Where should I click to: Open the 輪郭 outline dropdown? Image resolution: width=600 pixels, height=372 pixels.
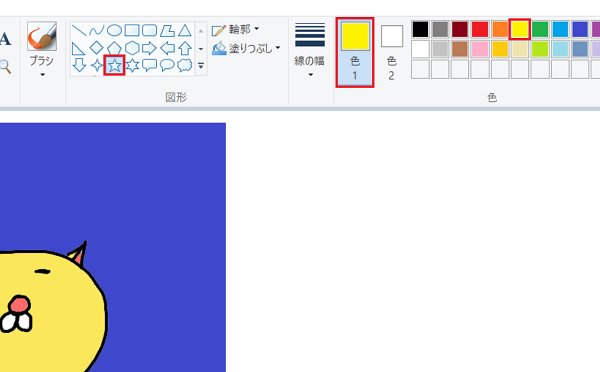coord(236,29)
